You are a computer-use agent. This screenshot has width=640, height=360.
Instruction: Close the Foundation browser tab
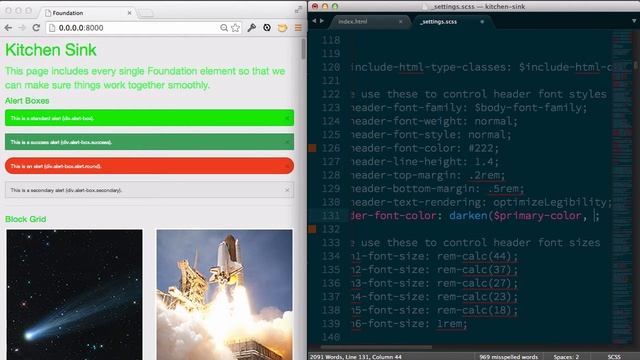click(129, 13)
